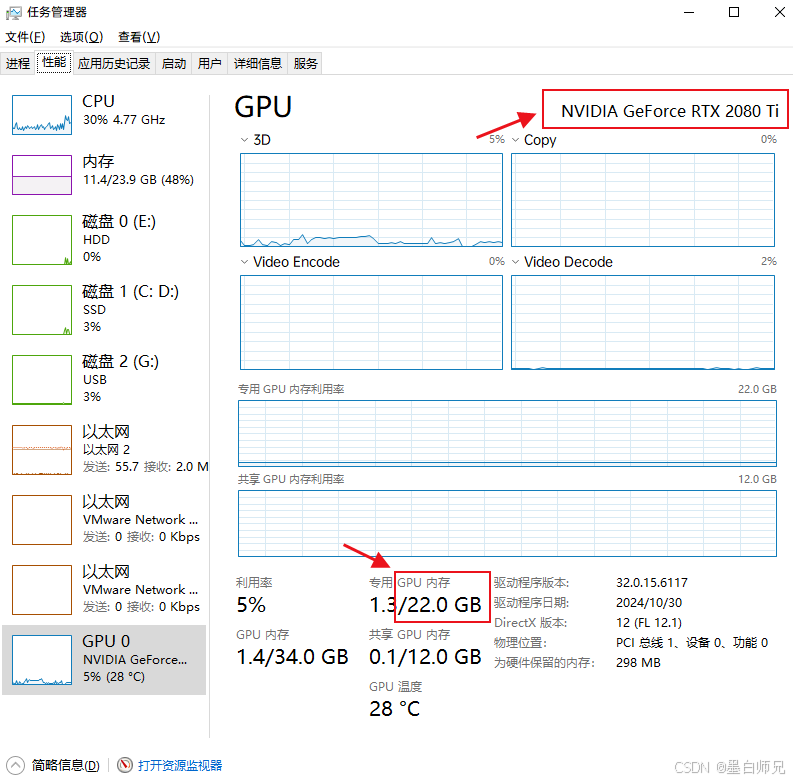Click the driver date 2024/10/30
793x781 pixels.
(x=649, y=602)
